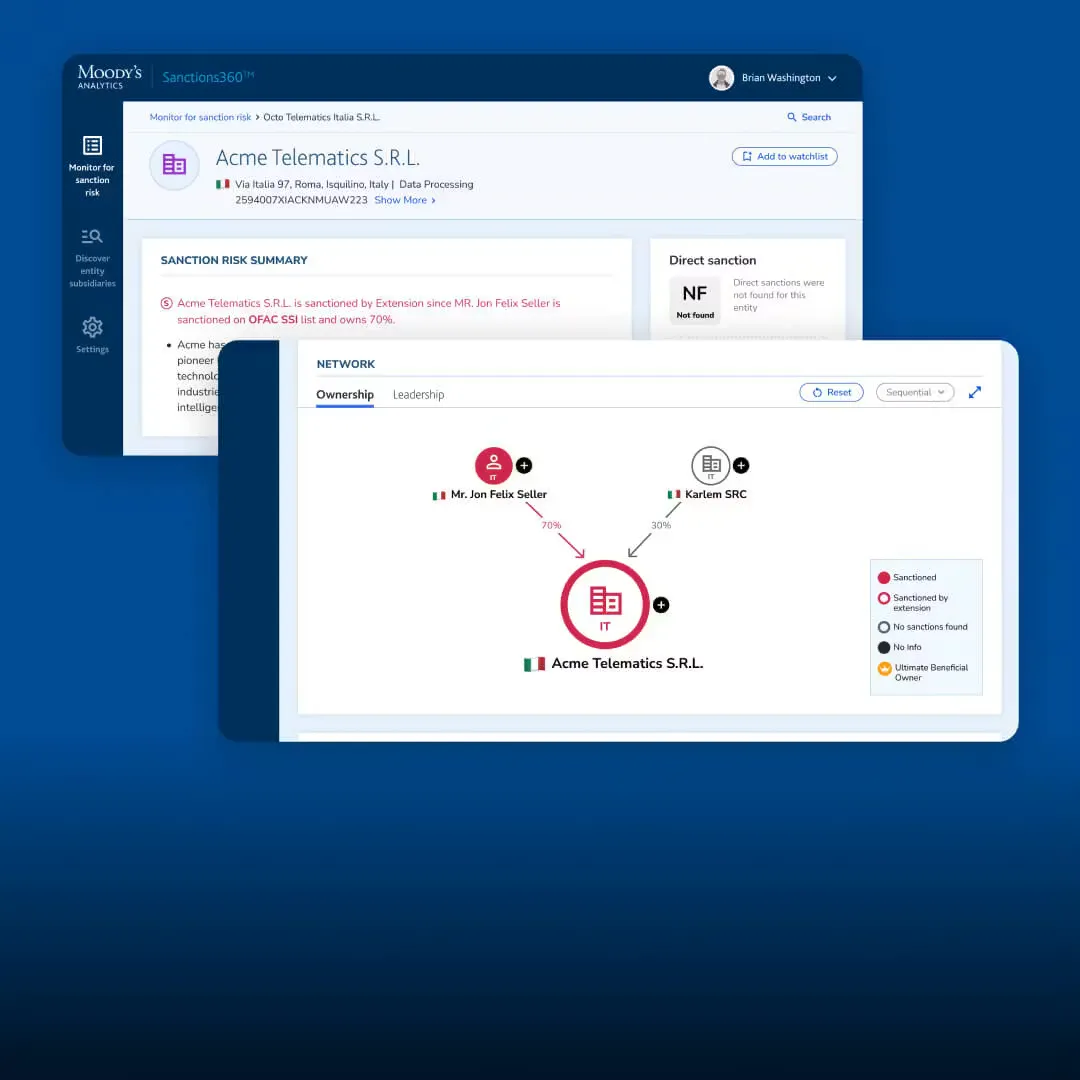Viewport: 1080px width, 1080px height.
Task: Open Discover entity subsidiaries sidebar icon
Action: coord(92,236)
